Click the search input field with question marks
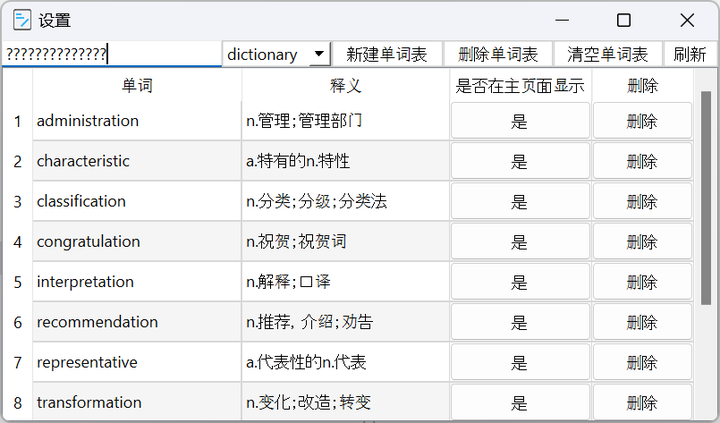Image resolution: width=720 pixels, height=423 pixels. click(x=110, y=54)
